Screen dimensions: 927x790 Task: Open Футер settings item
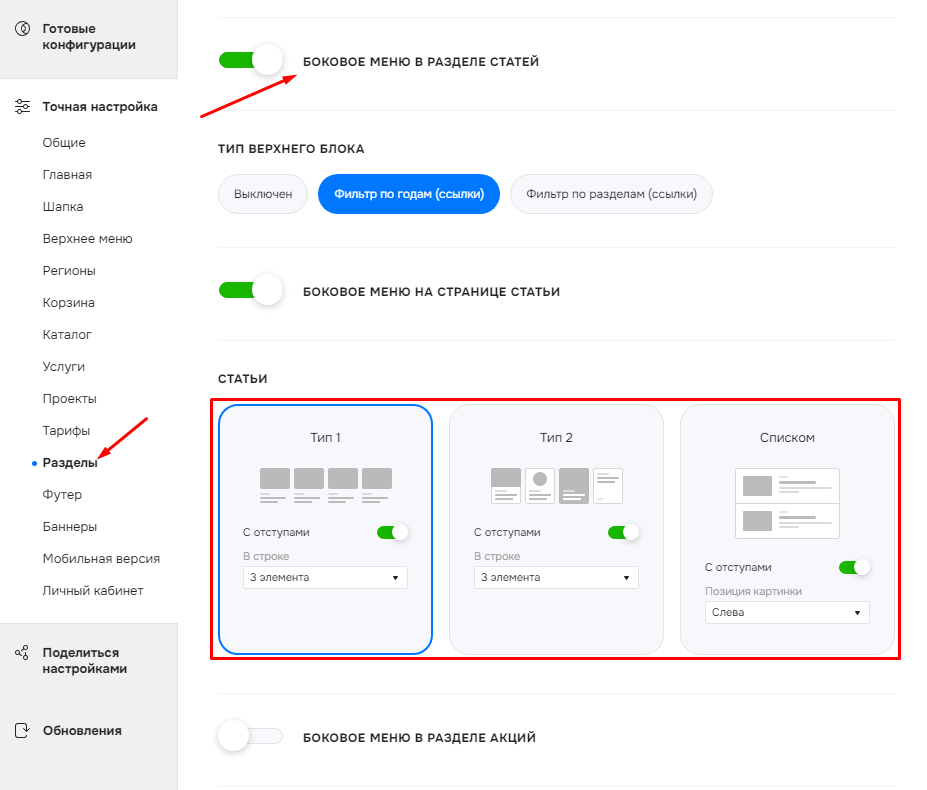point(62,494)
